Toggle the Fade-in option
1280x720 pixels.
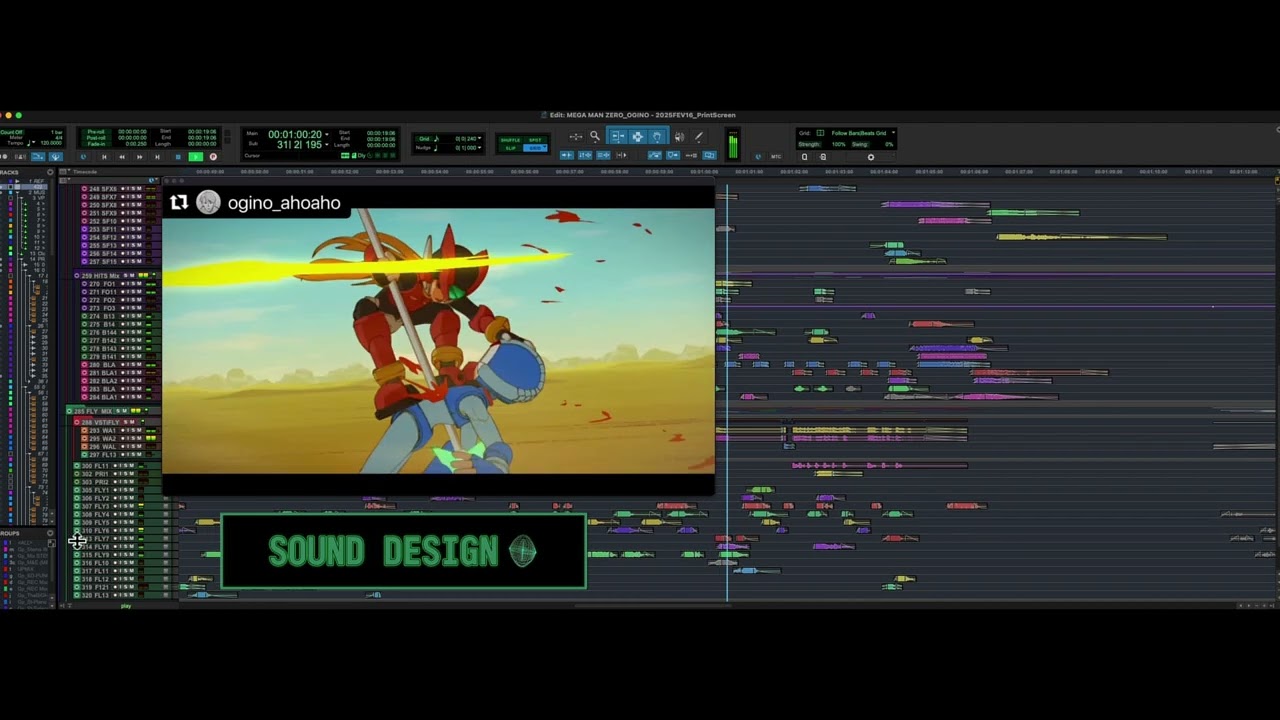click(x=94, y=144)
